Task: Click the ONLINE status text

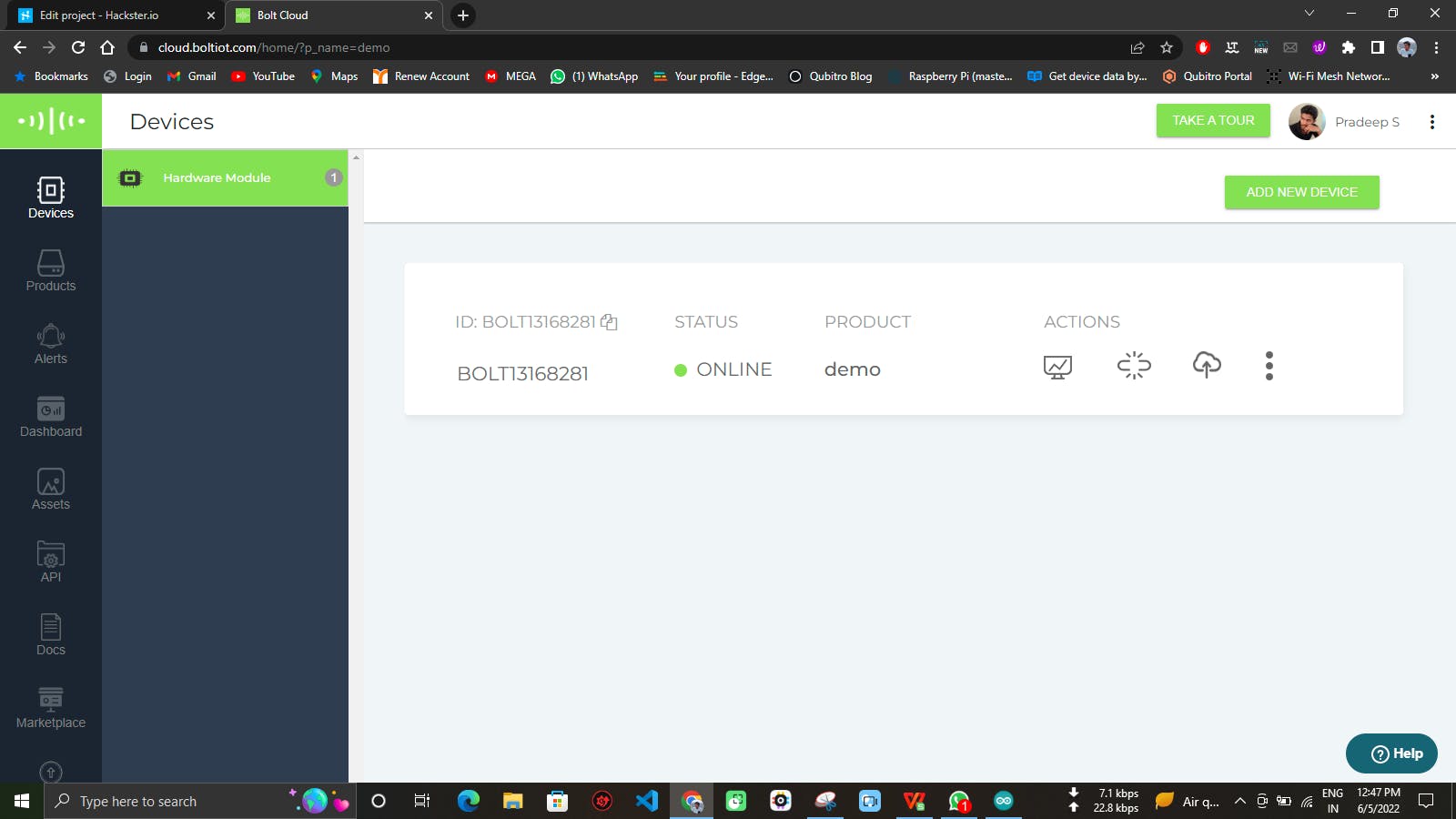Action: coord(733,369)
